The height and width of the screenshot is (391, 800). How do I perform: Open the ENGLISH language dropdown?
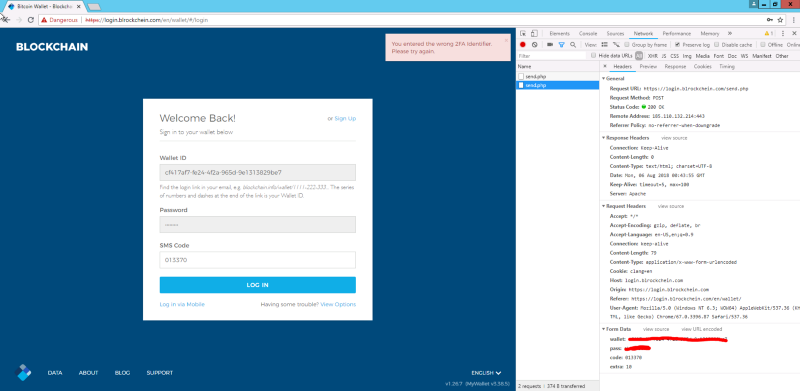pos(486,373)
